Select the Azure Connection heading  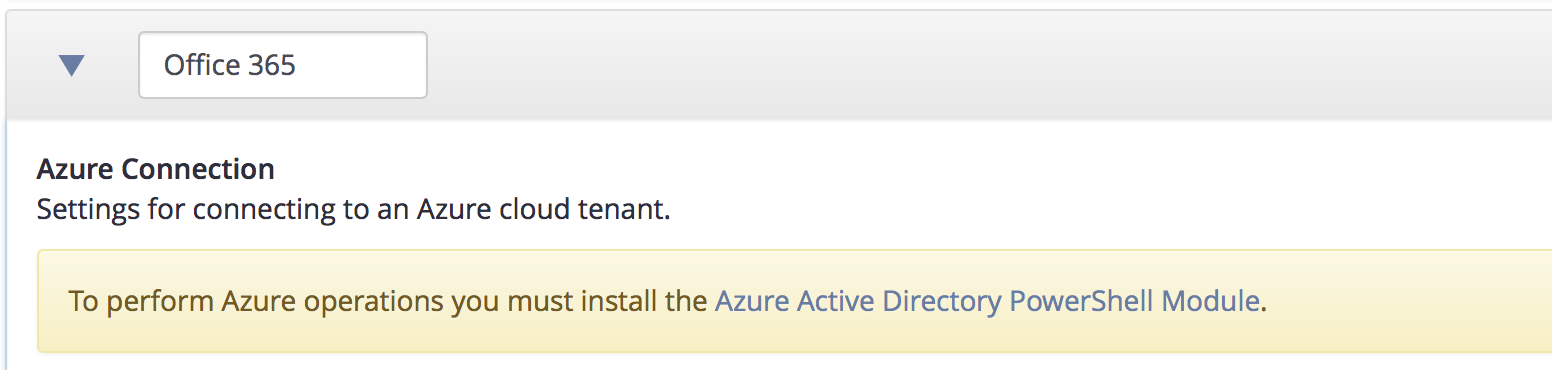156,169
